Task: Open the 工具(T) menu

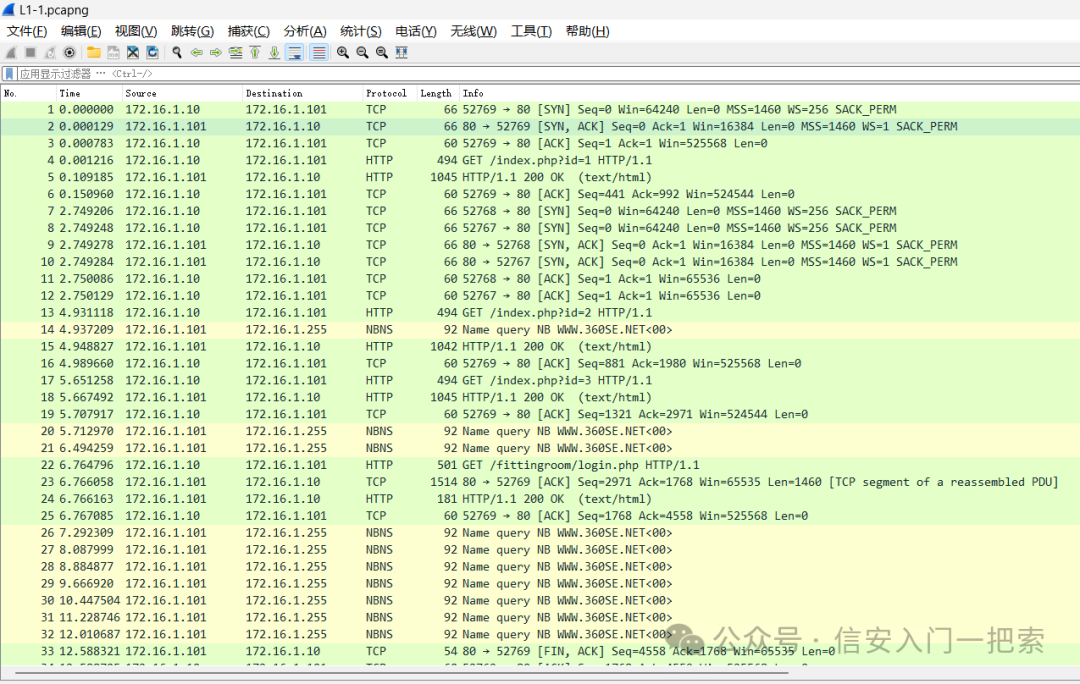Action: (x=531, y=31)
